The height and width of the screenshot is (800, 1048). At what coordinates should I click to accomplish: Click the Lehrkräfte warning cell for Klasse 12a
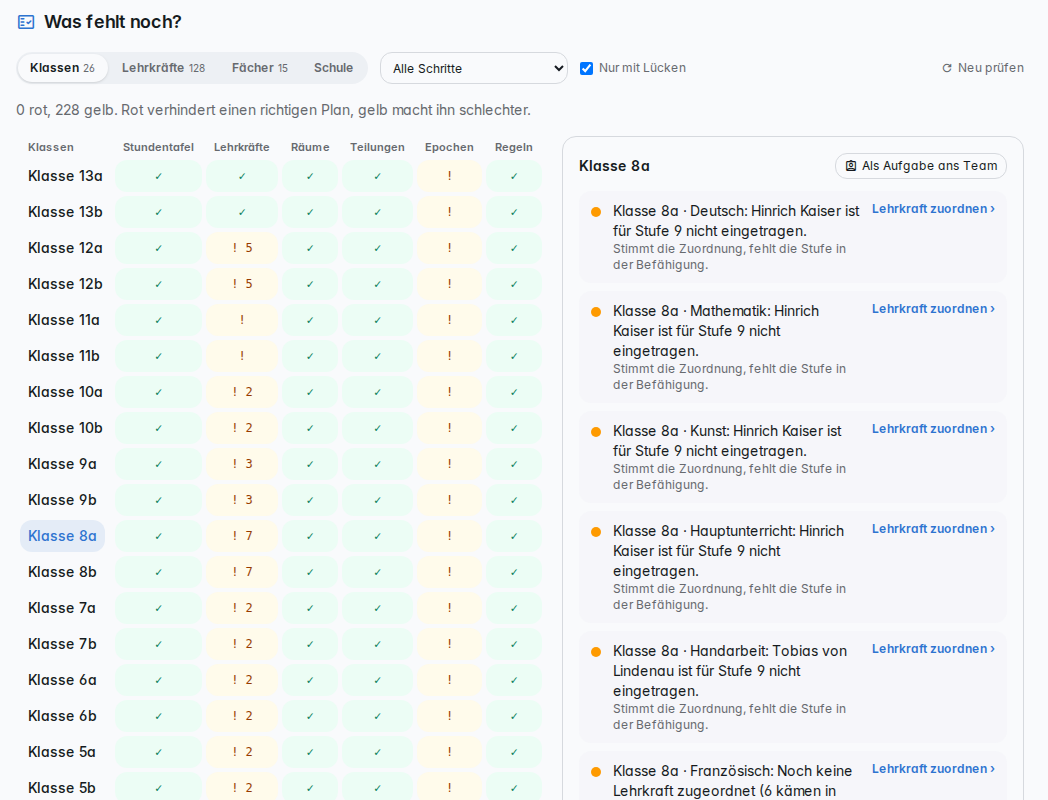tap(242, 248)
